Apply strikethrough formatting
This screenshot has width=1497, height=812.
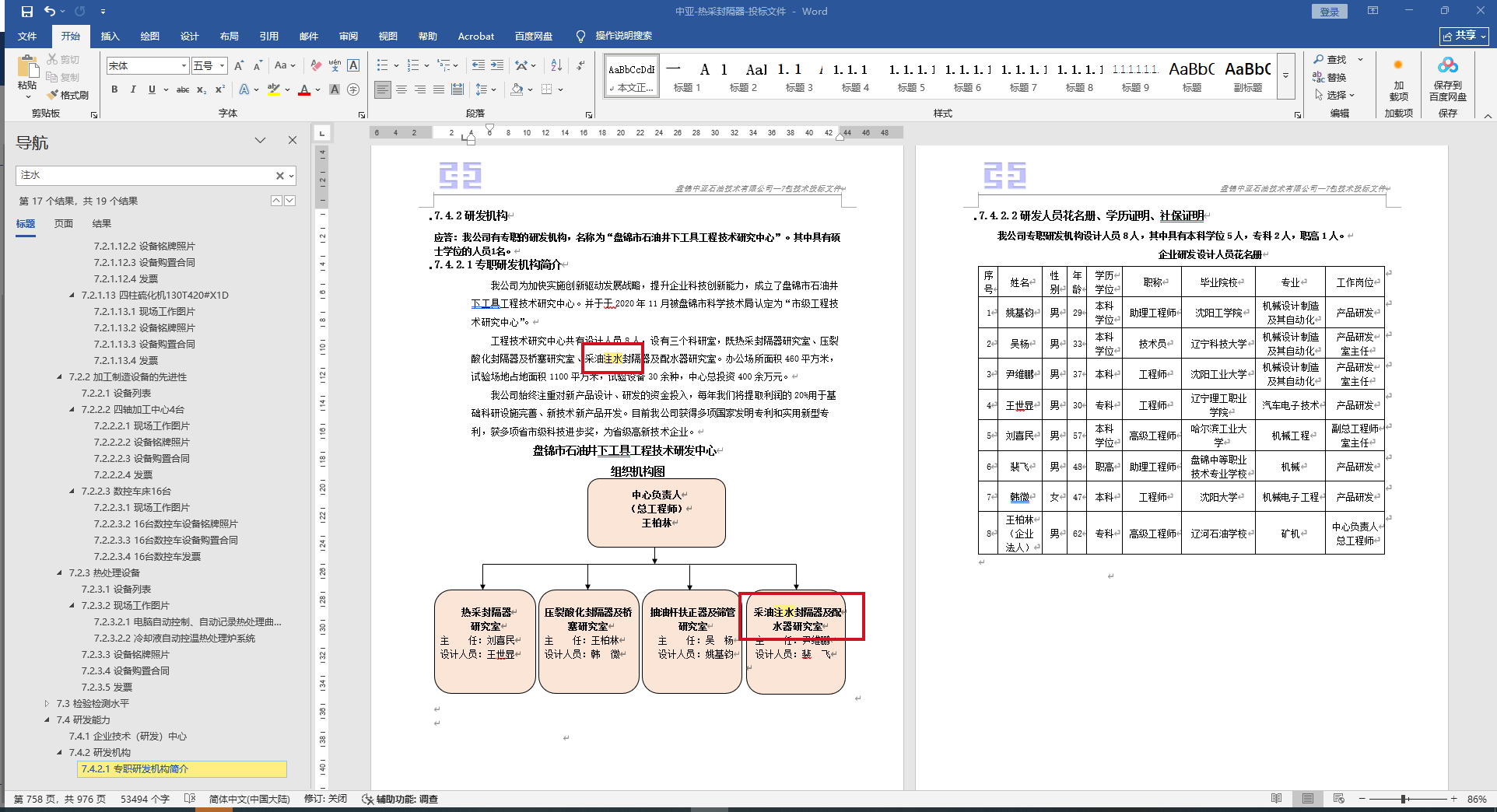click(183, 89)
